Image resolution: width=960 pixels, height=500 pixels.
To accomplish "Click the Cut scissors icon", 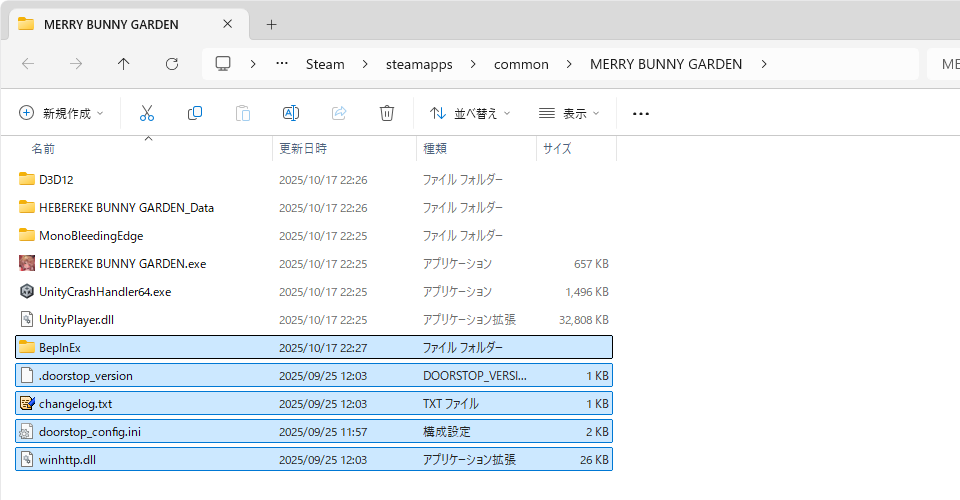I will tap(147, 114).
